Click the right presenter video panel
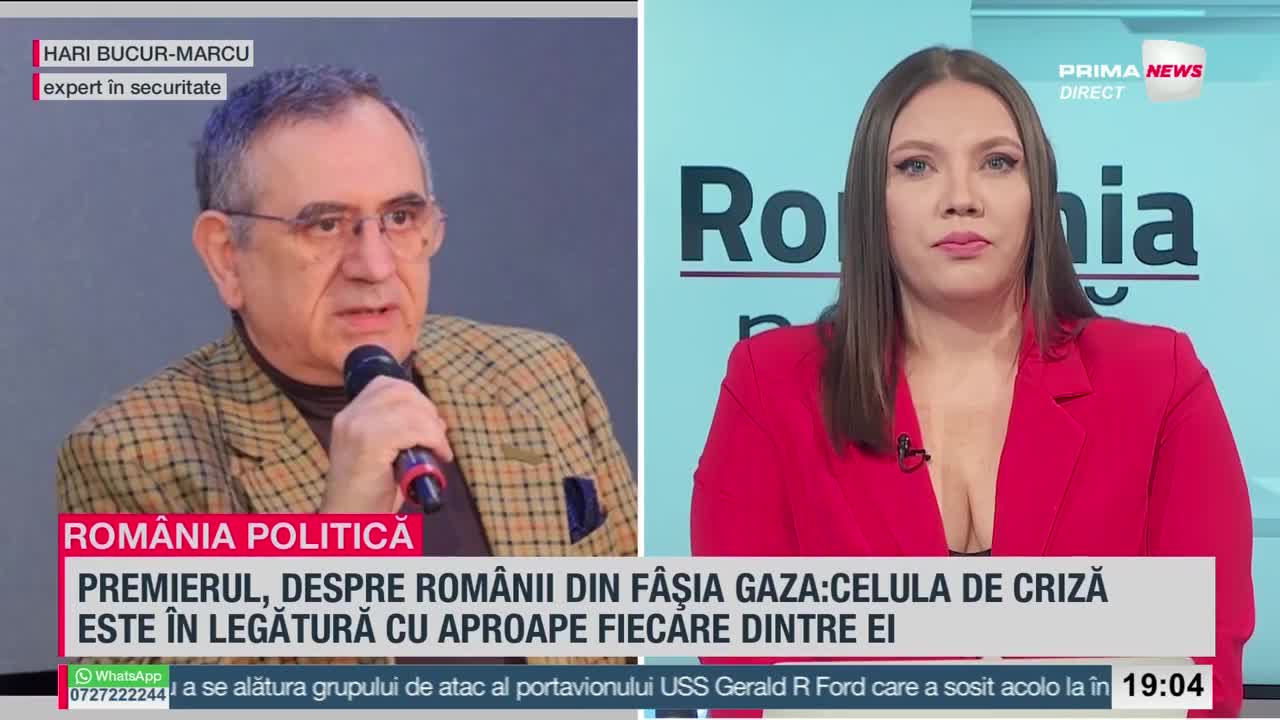The image size is (1280, 720). pos(962,340)
